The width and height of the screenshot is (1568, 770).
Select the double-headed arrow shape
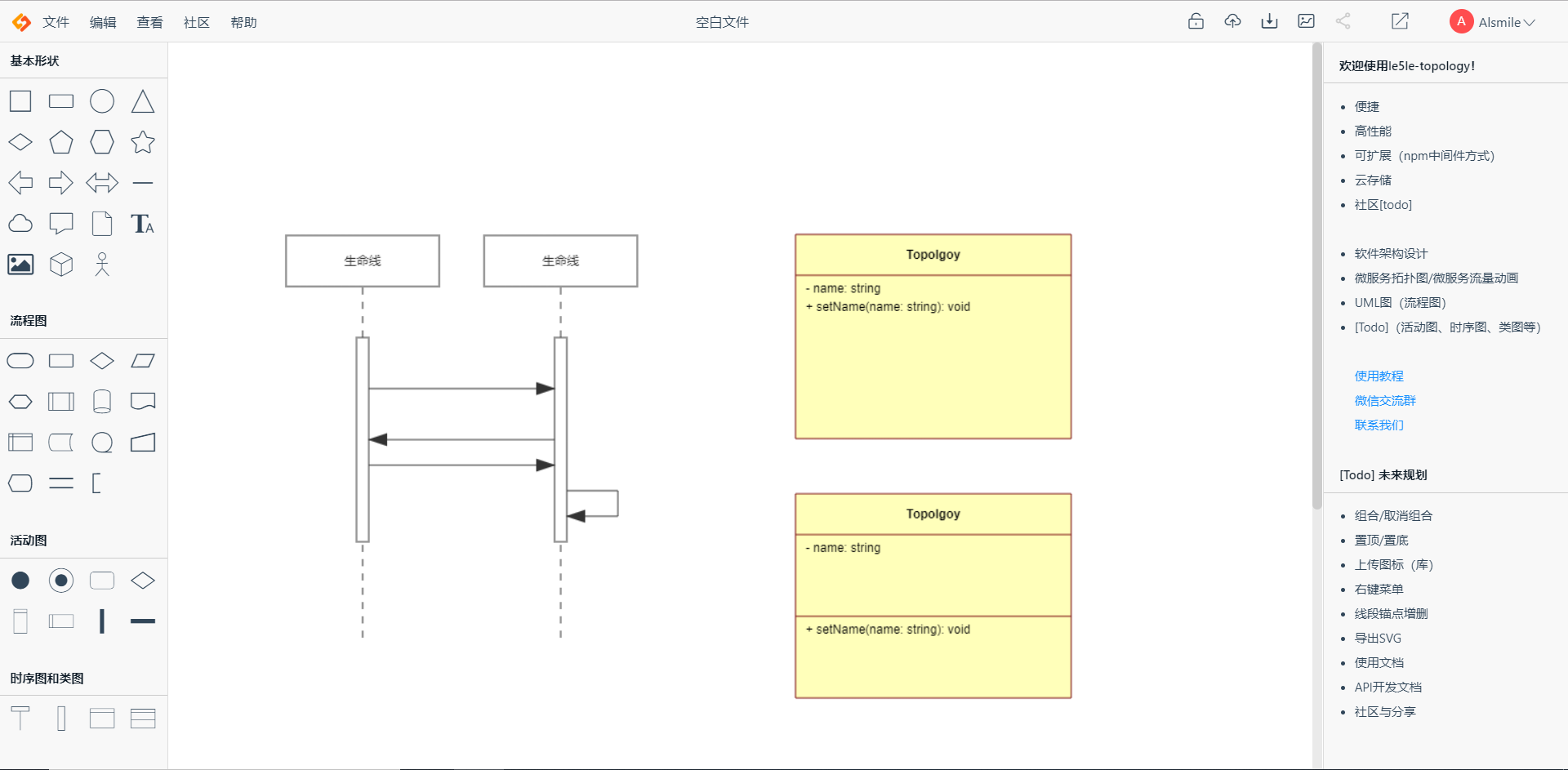pyautogui.click(x=102, y=183)
